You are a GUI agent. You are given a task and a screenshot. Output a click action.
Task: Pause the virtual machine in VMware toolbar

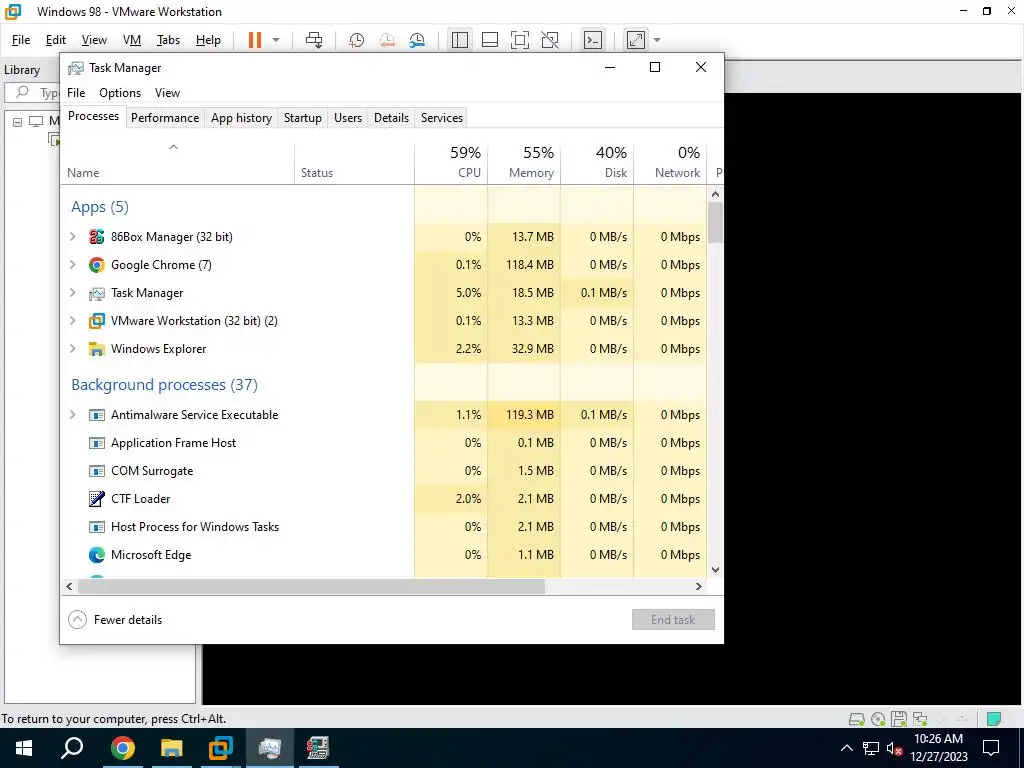point(255,40)
